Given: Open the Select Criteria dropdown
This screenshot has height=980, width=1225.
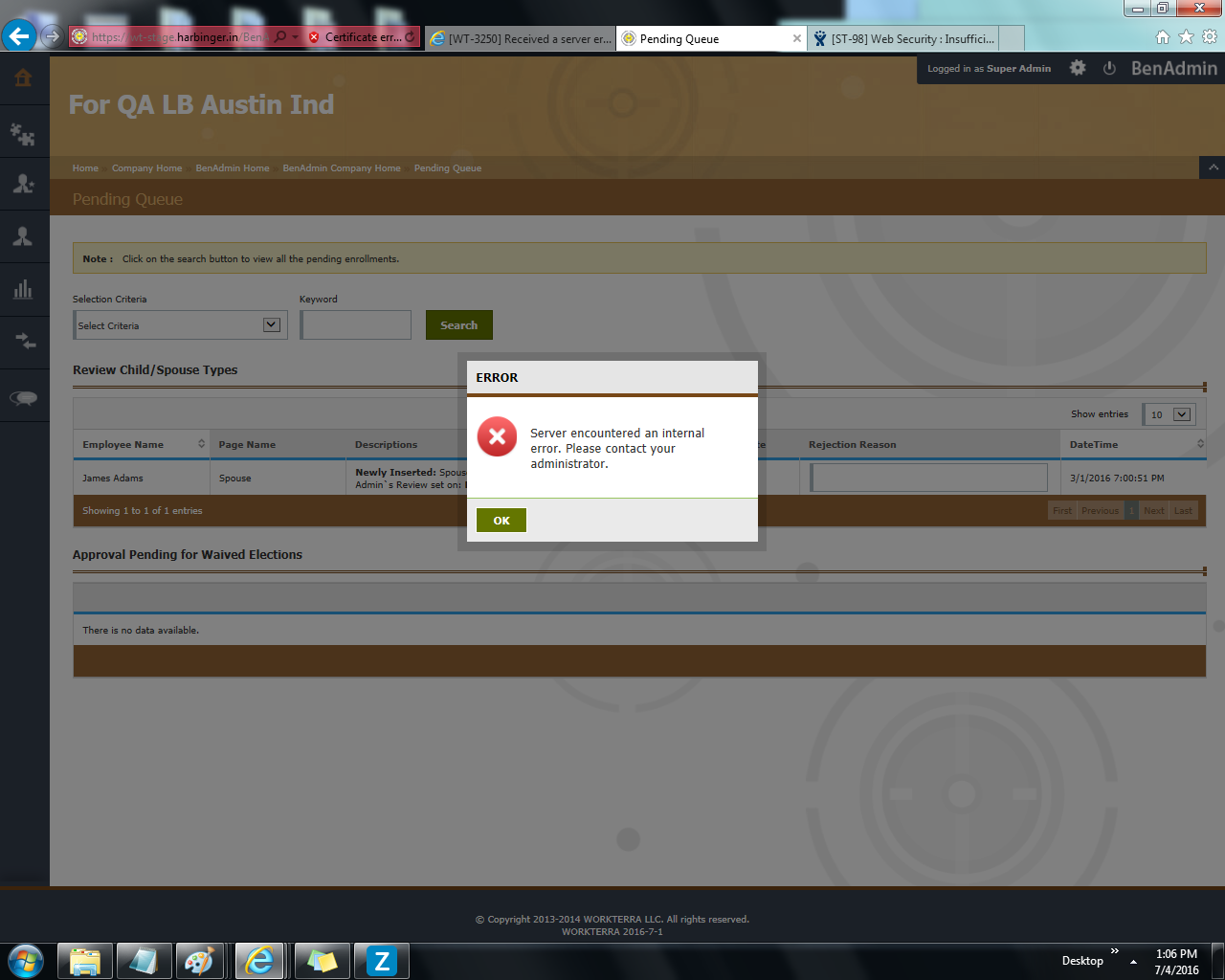Looking at the screenshot, I should [180, 324].
